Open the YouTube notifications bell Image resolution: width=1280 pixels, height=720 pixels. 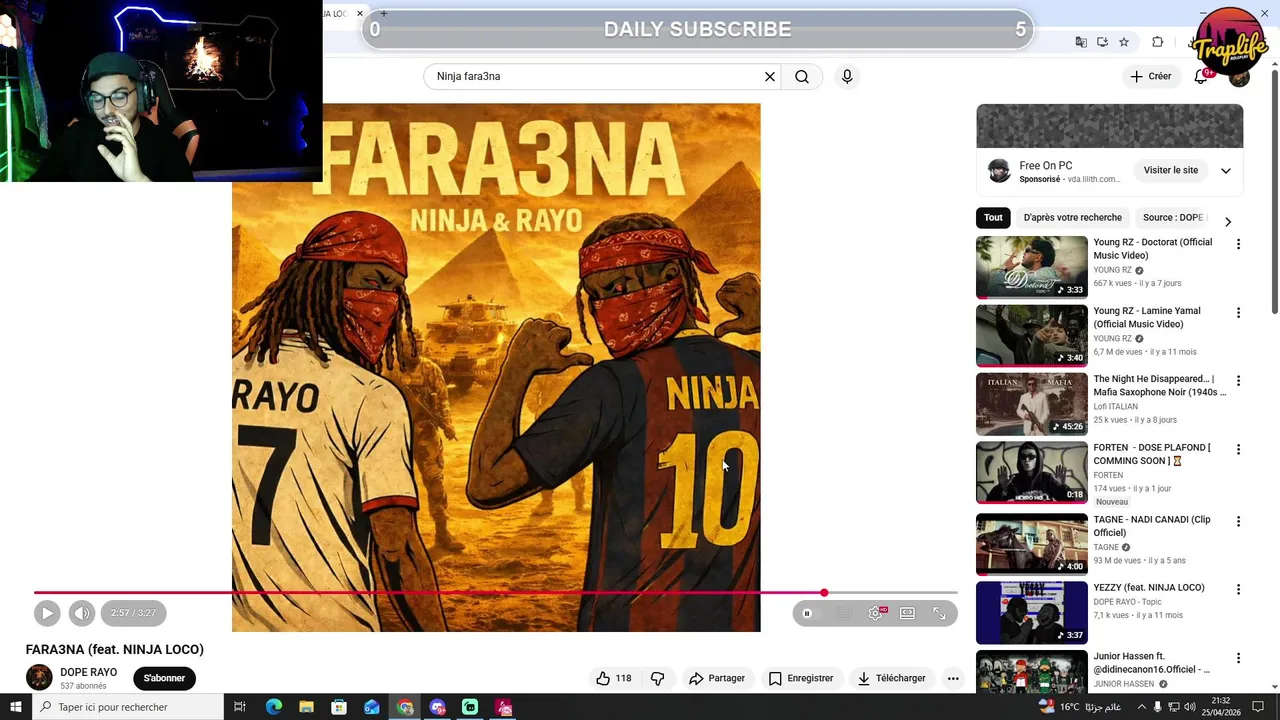tap(1201, 76)
